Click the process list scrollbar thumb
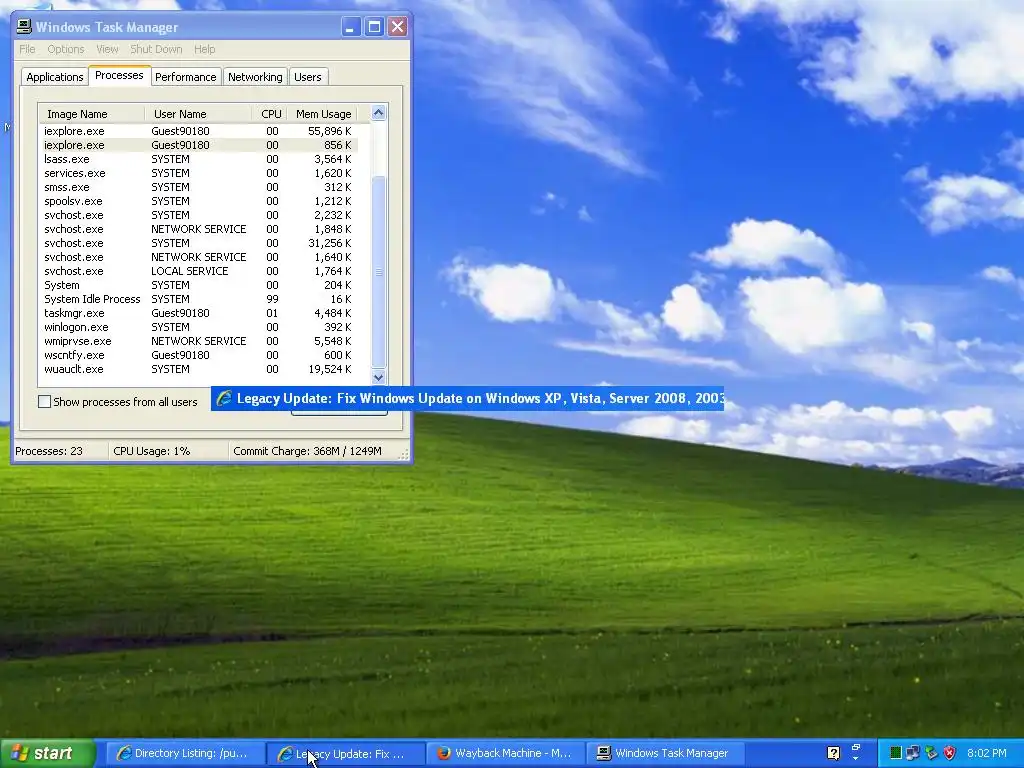The height and width of the screenshot is (768, 1024). [x=379, y=271]
